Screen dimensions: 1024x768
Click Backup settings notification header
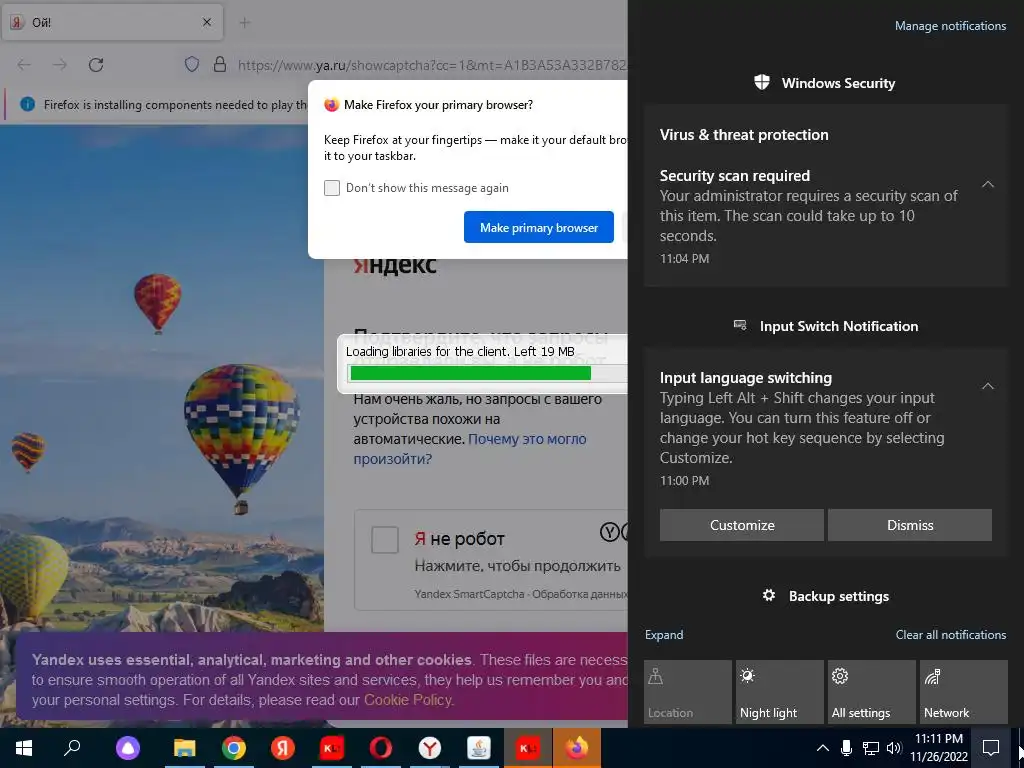826,596
